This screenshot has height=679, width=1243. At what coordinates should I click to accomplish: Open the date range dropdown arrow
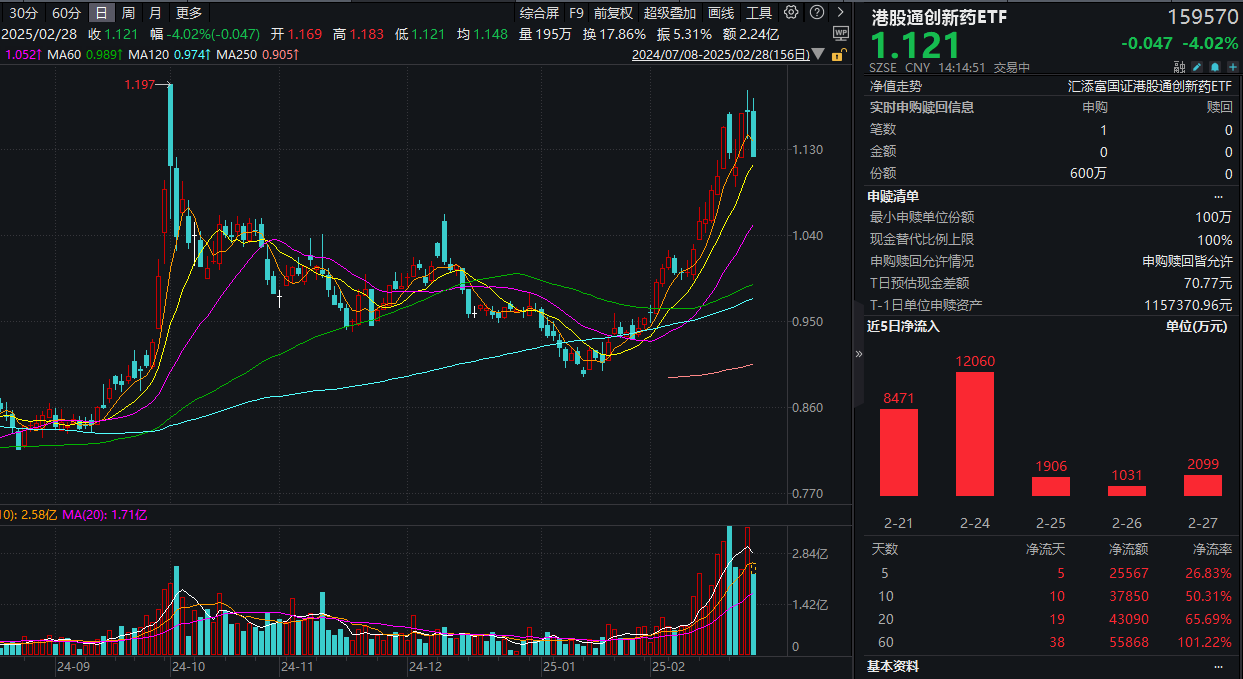pos(818,54)
